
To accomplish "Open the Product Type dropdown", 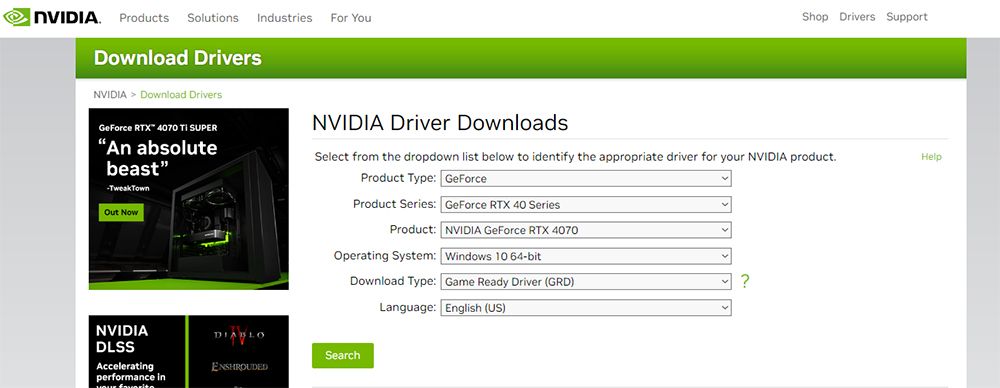I will pos(585,179).
